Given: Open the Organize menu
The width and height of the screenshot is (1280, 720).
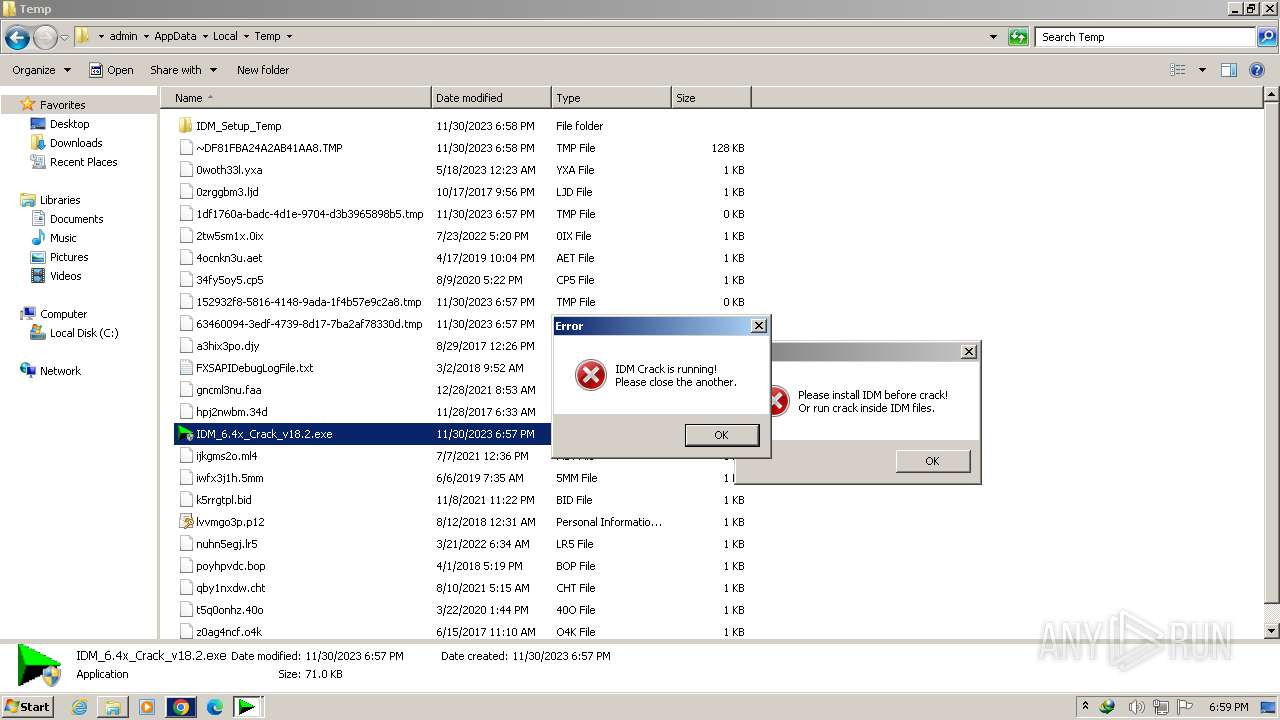Looking at the screenshot, I should coord(41,70).
